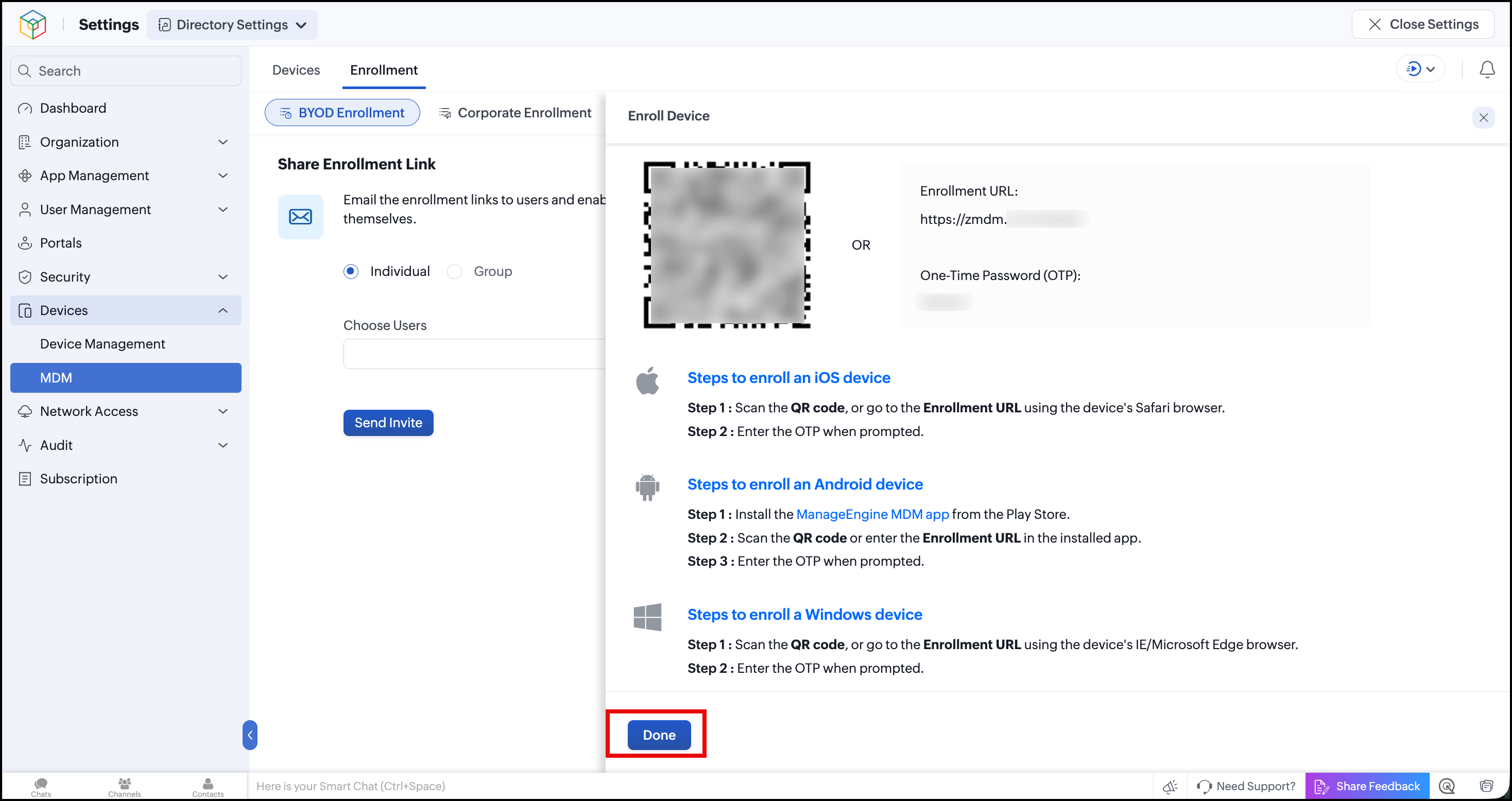Image resolution: width=1512 pixels, height=801 pixels.
Task: Close the Enroll Device panel
Action: click(1483, 117)
